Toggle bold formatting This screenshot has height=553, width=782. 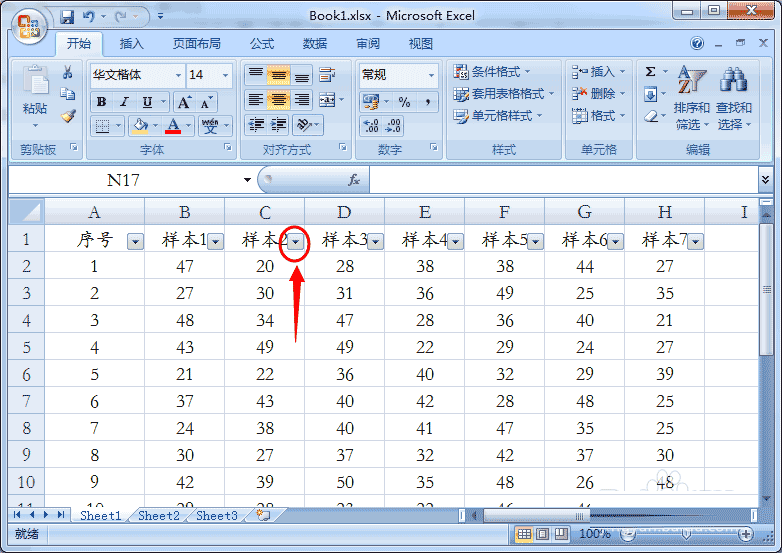tap(101, 102)
